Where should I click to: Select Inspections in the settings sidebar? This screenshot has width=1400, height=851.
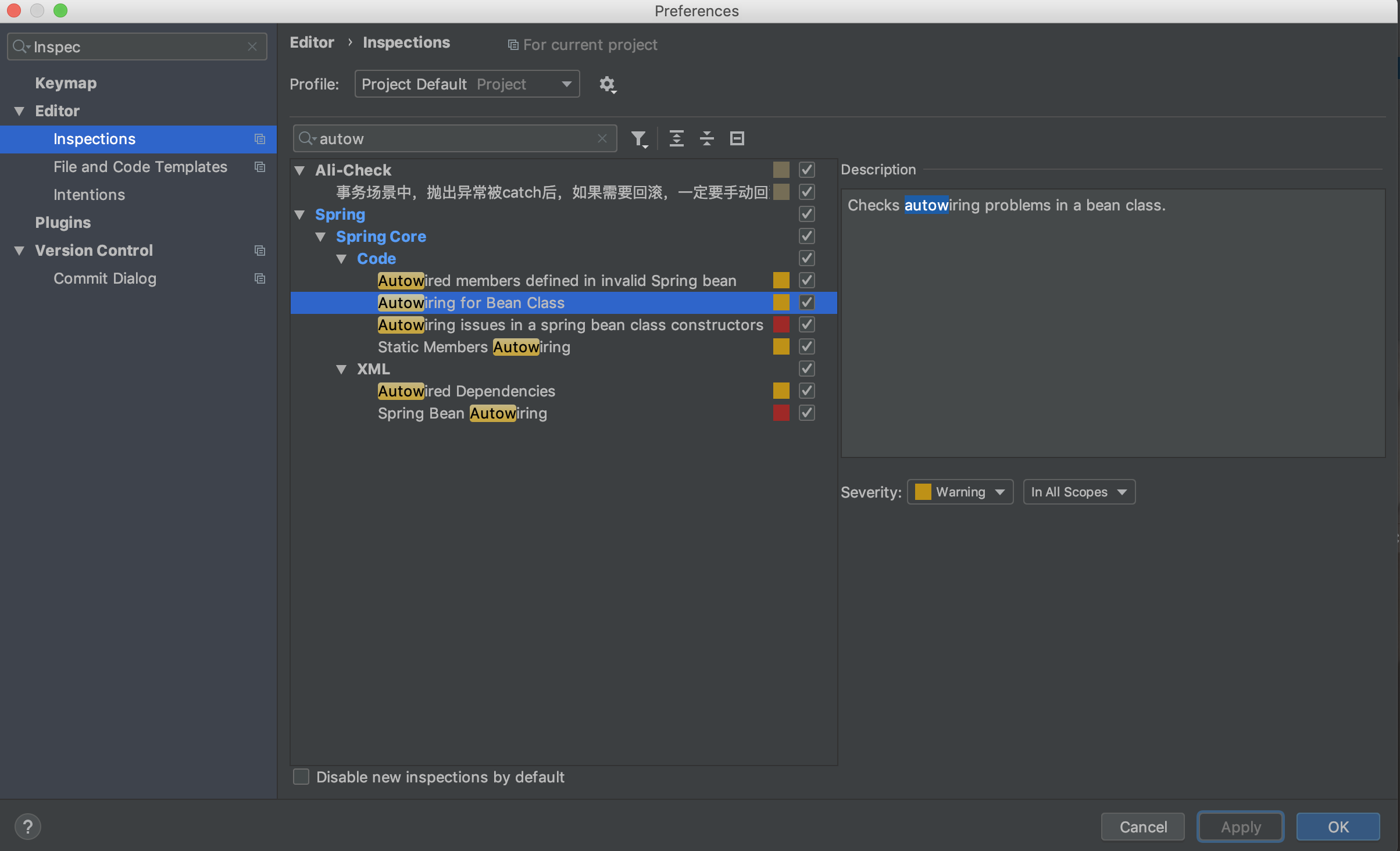138,139
